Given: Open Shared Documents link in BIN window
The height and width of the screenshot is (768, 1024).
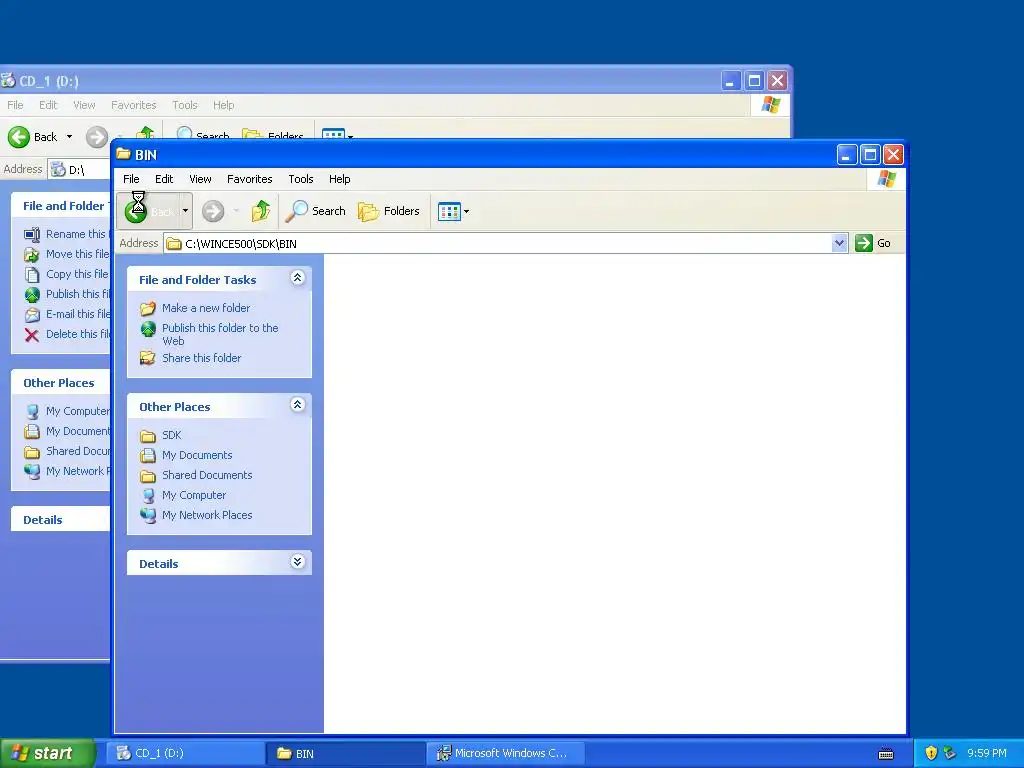Looking at the screenshot, I should 207,475.
